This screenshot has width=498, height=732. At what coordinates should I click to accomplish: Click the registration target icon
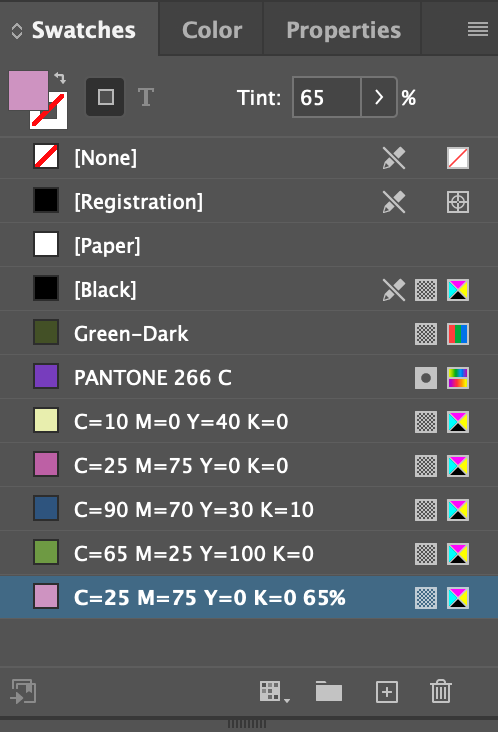(x=458, y=202)
